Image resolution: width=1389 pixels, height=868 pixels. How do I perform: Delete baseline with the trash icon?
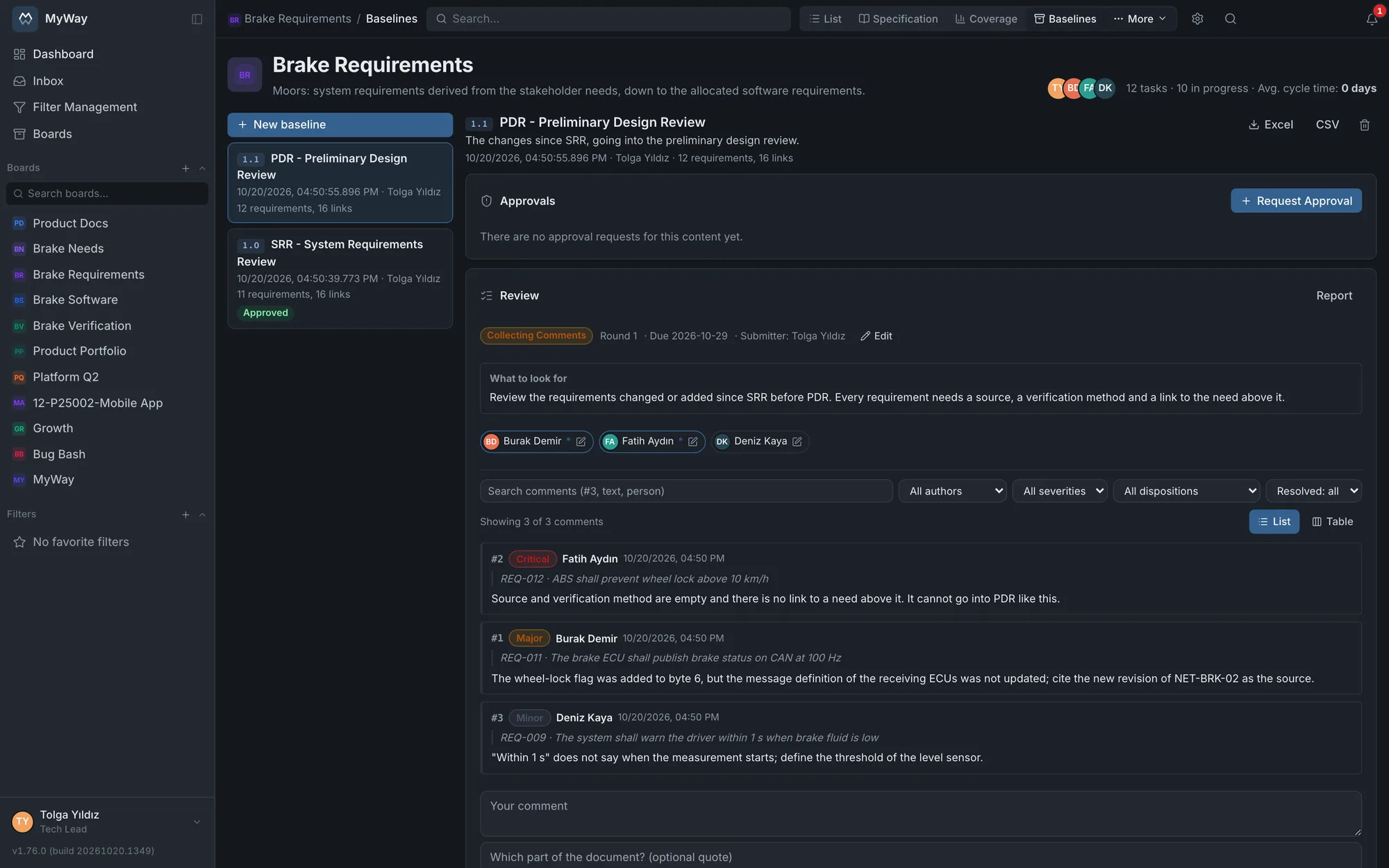[1365, 125]
